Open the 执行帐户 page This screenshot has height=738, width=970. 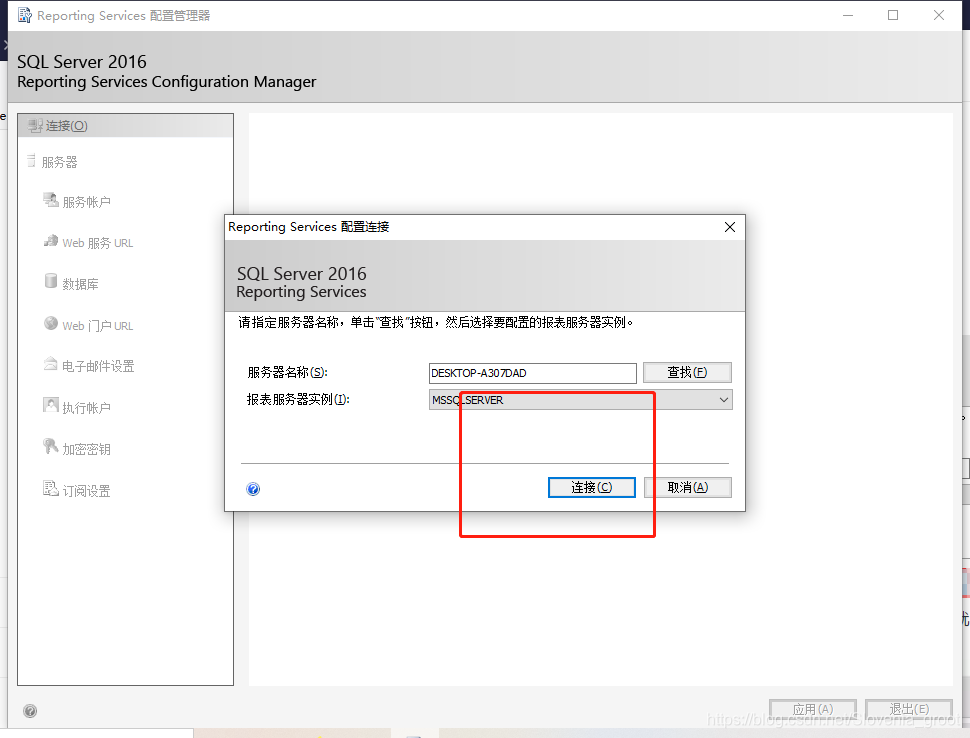coord(87,408)
